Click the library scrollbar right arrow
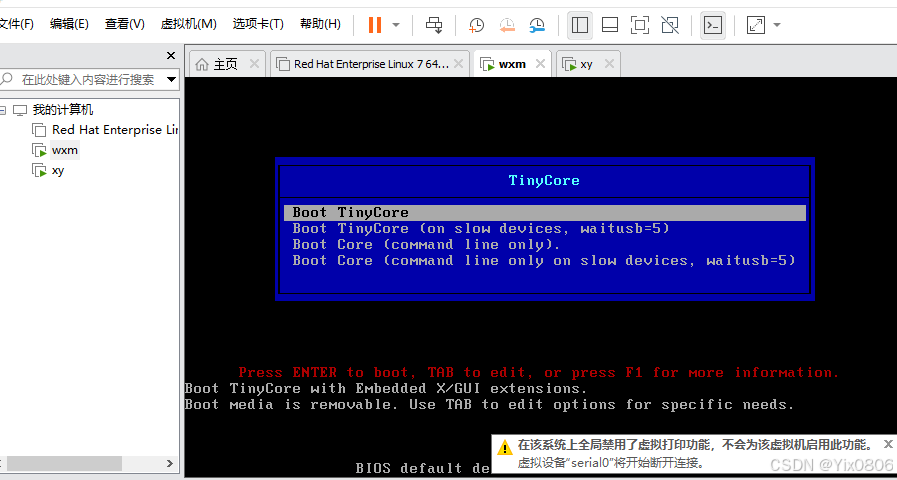 point(170,463)
